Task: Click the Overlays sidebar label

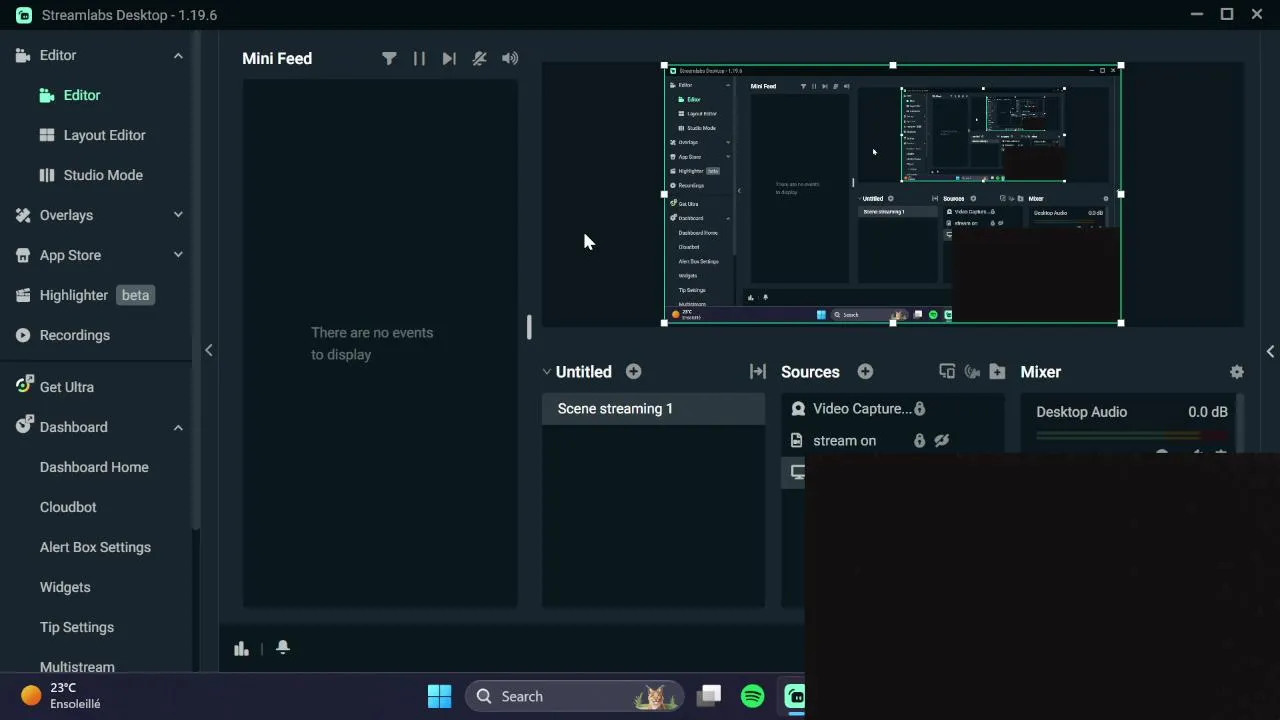Action: pos(66,215)
